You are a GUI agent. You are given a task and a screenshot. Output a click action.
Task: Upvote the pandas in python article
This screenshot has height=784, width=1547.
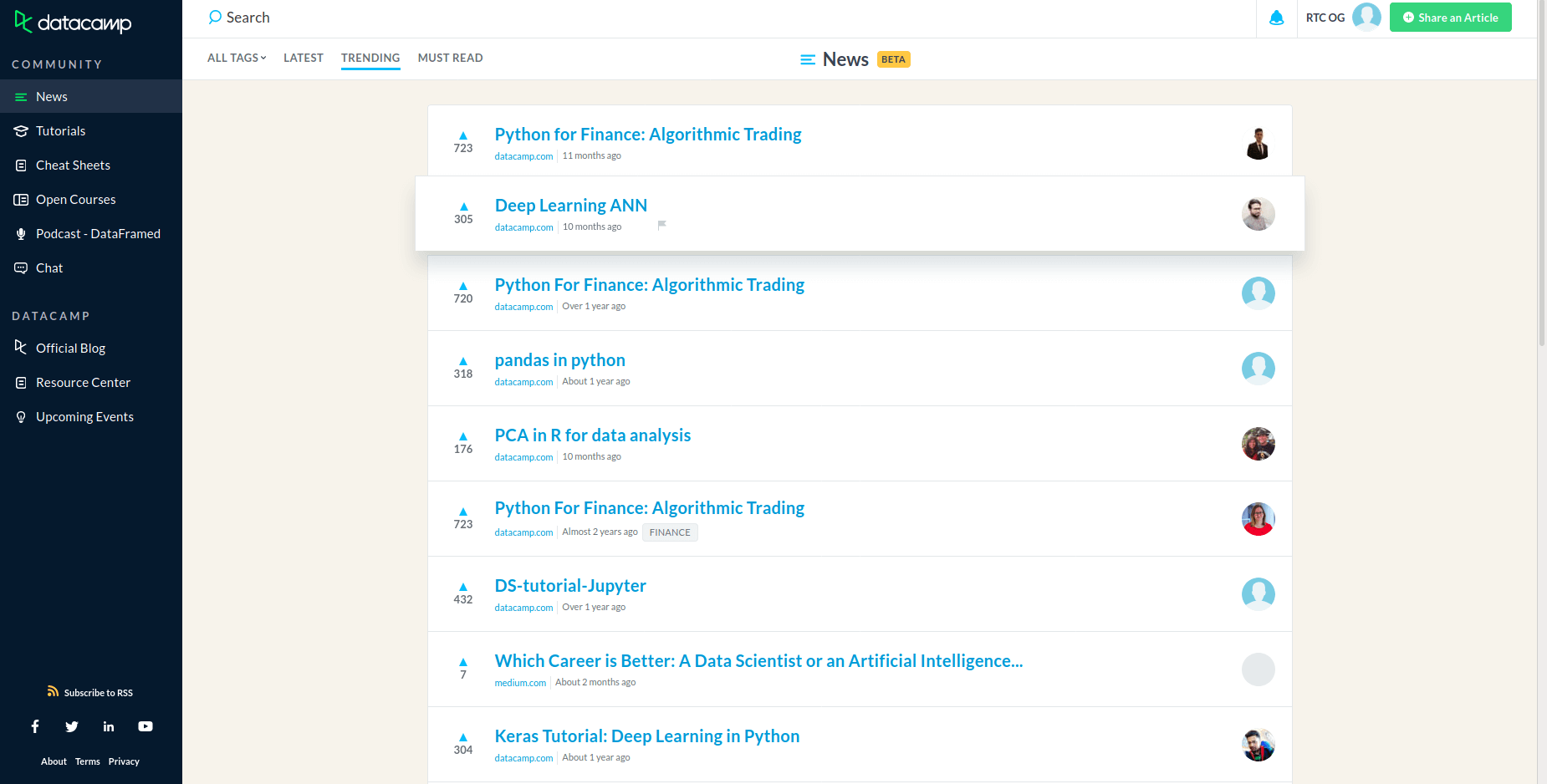coord(463,361)
